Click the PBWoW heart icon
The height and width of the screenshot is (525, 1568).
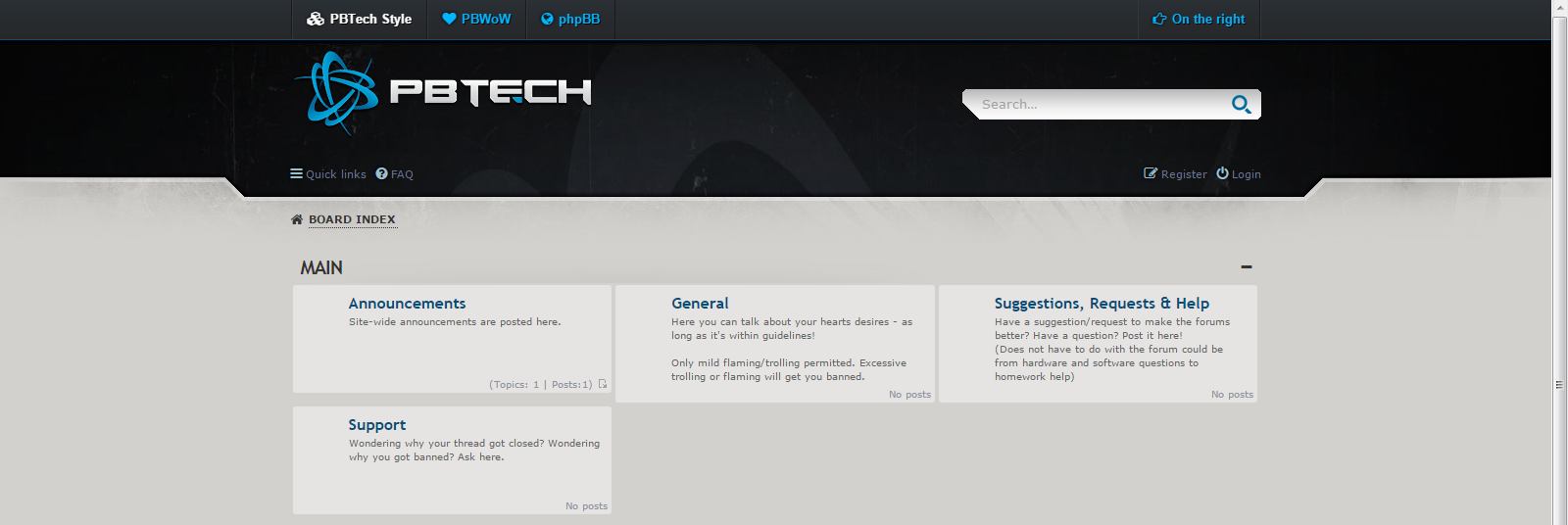click(449, 19)
